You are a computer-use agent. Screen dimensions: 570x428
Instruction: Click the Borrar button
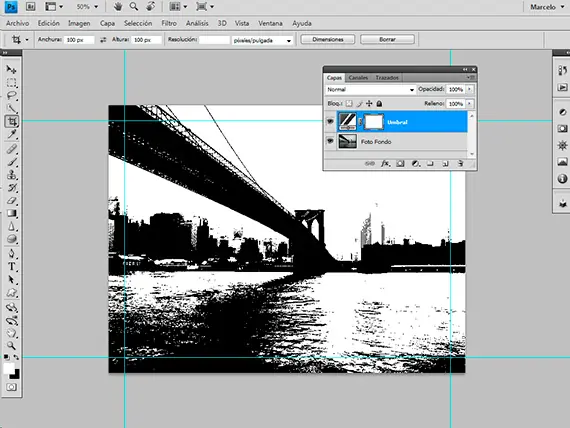(387, 39)
